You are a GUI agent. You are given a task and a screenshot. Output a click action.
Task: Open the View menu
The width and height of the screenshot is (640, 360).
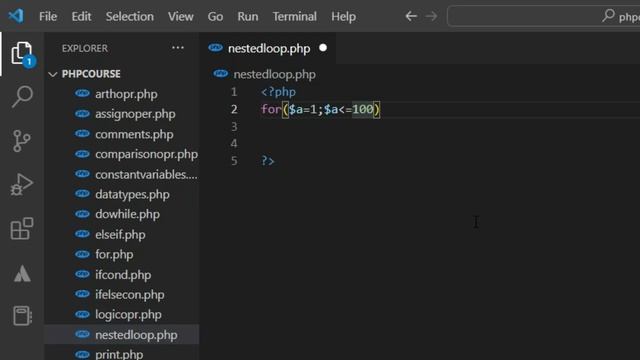coord(180,16)
